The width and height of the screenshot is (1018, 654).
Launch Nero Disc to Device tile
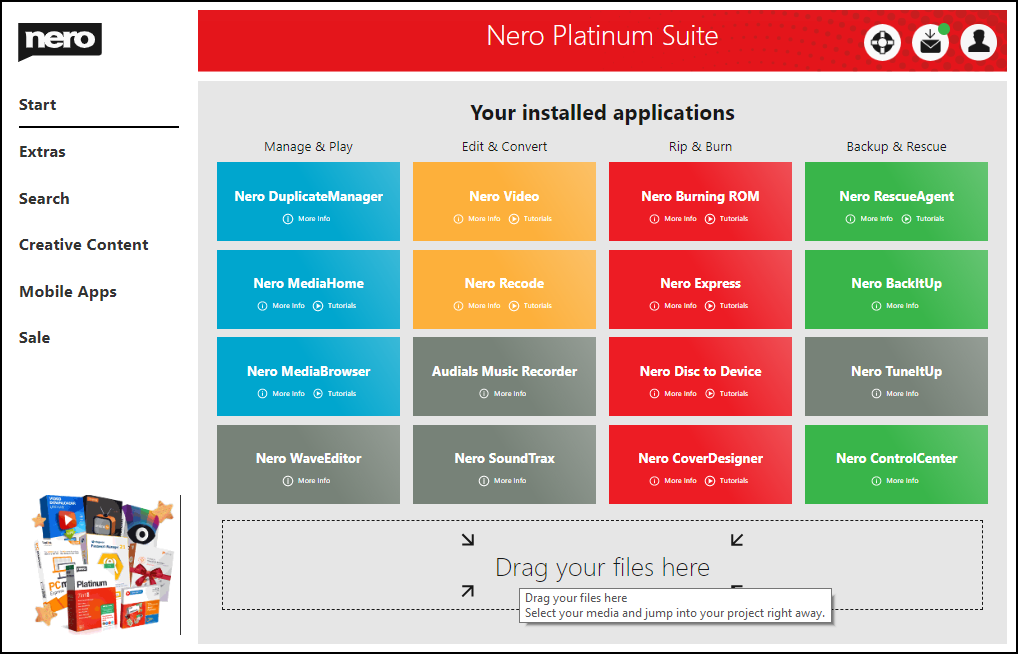(701, 376)
